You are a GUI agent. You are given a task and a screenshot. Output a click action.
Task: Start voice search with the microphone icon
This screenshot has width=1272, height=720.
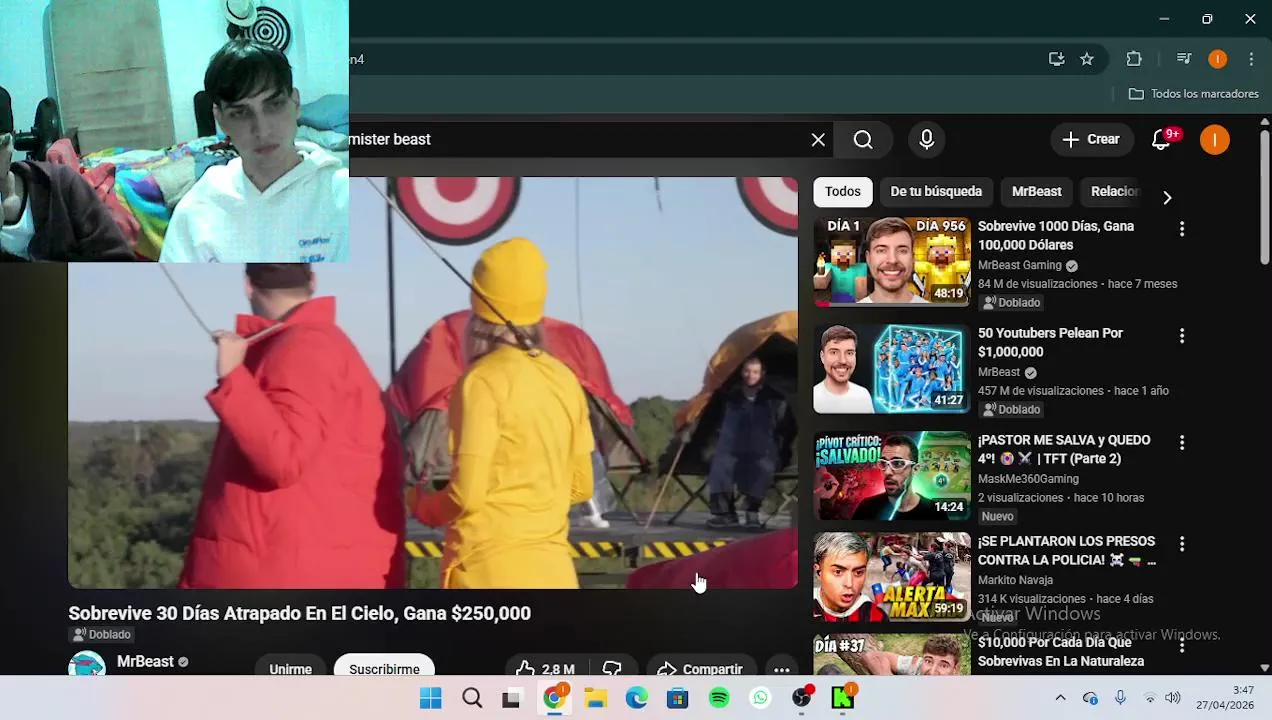(x=927, y=140)
